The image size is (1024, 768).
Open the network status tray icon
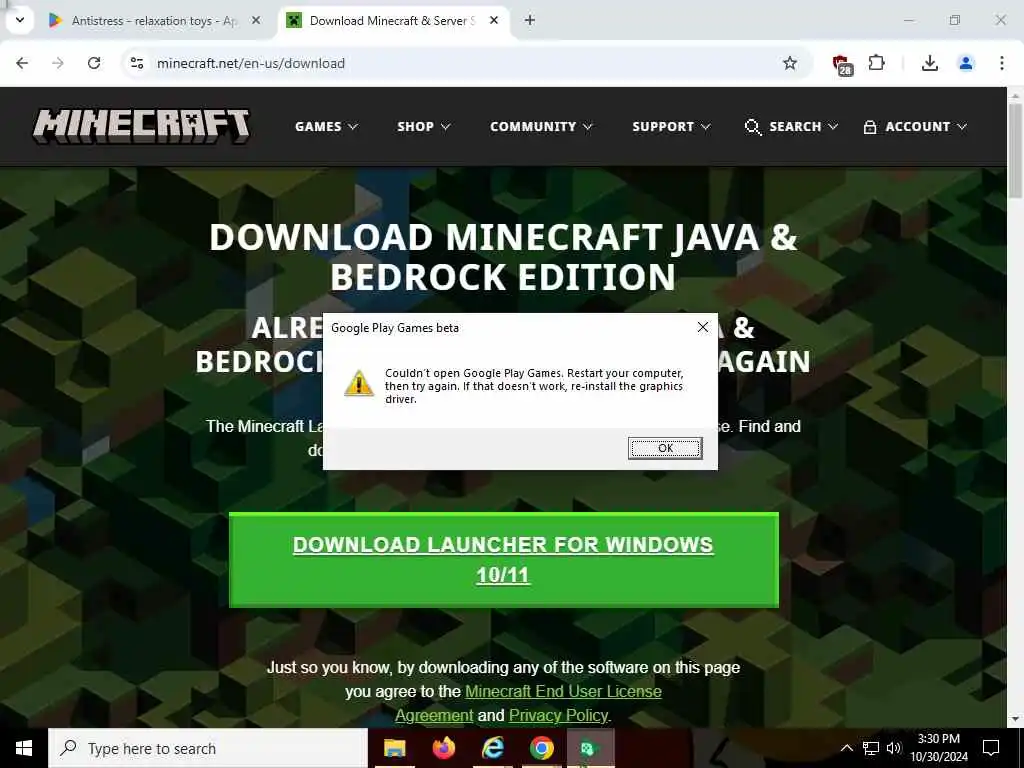coord(871,748)
